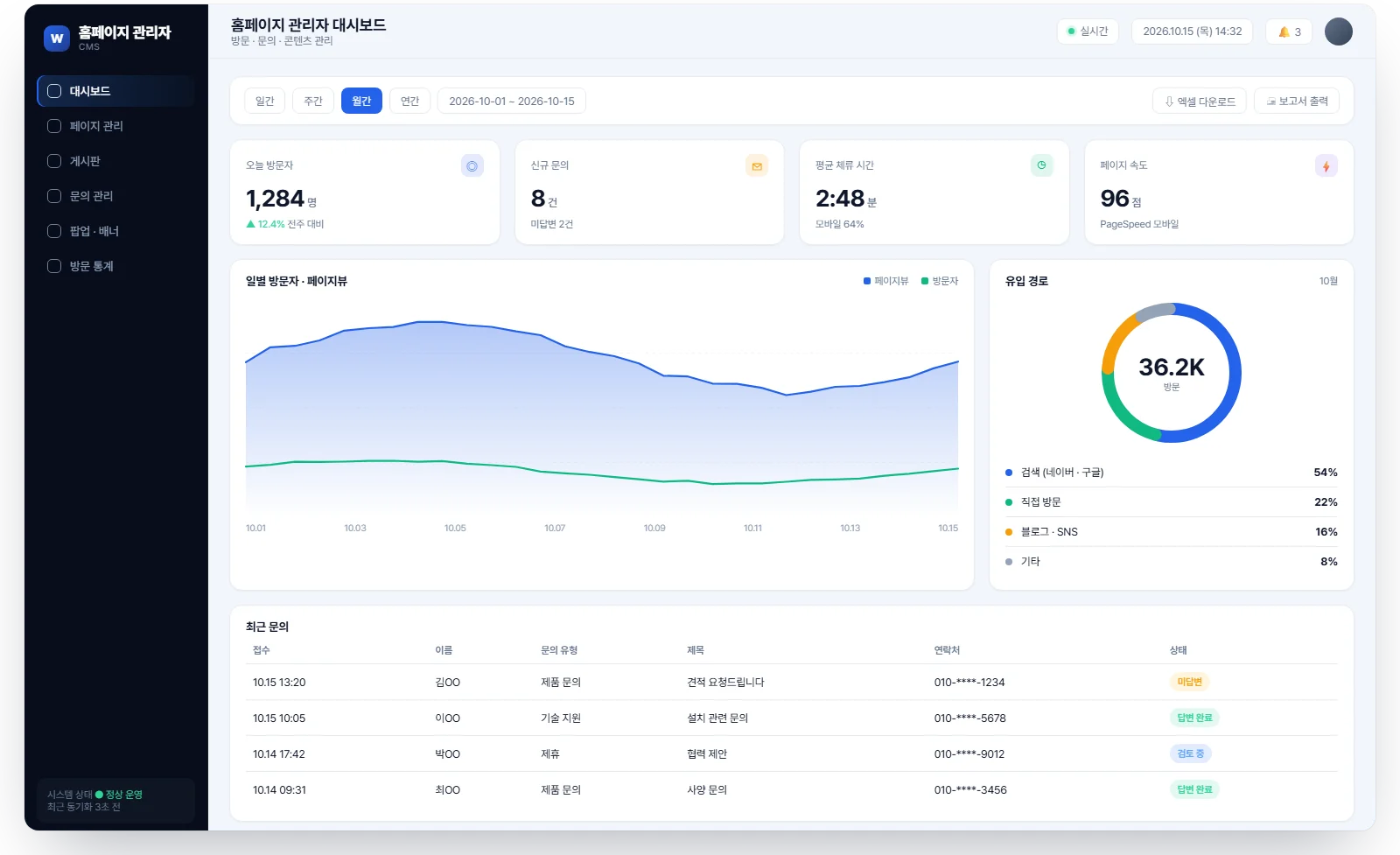
Task: Click the 보고서 출력 button
Action: coord(1297,102)
